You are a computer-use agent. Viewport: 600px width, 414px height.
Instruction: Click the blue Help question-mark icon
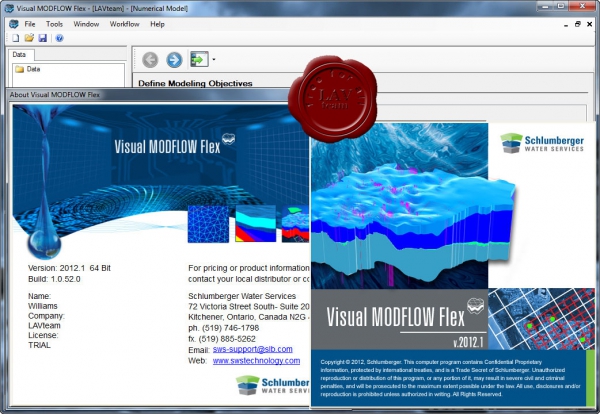(59, 38)
